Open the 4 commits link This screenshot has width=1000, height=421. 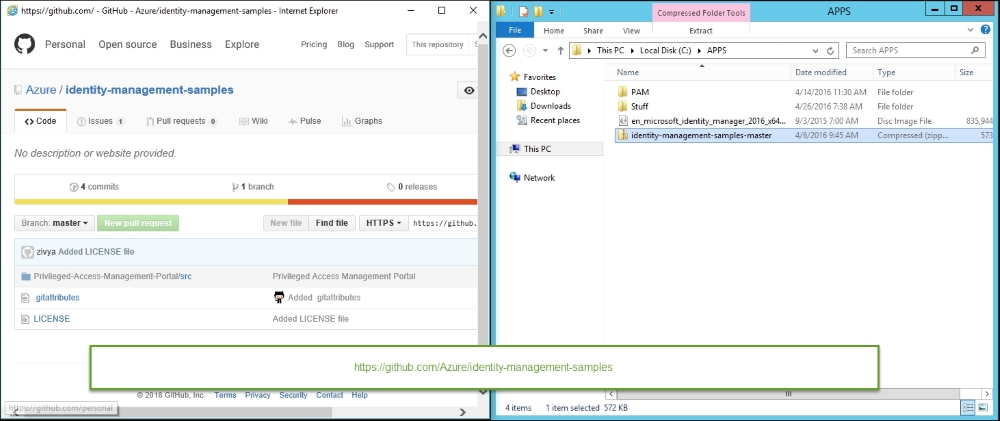[94, 187]
